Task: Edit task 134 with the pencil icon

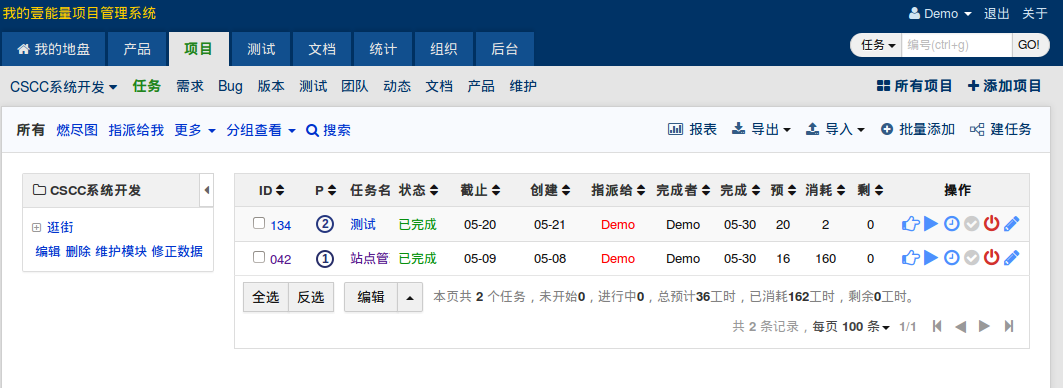Action: click(x=1011, y=224)
